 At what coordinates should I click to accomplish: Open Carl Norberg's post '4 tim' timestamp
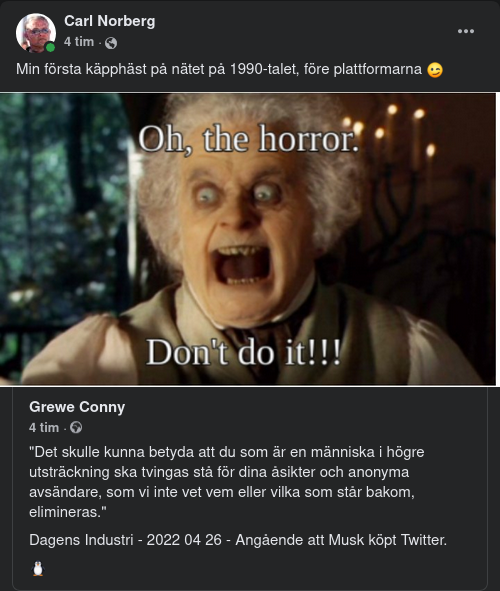79,42
